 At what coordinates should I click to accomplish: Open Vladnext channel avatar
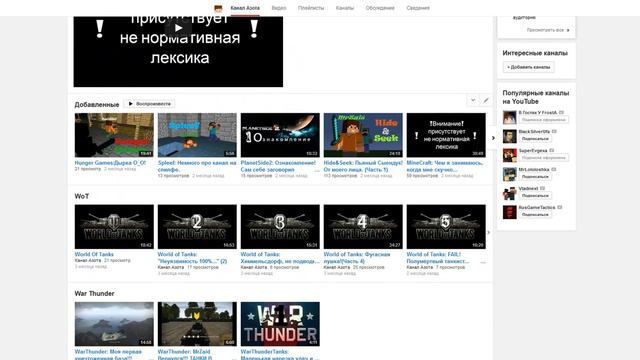pos(509,193)
